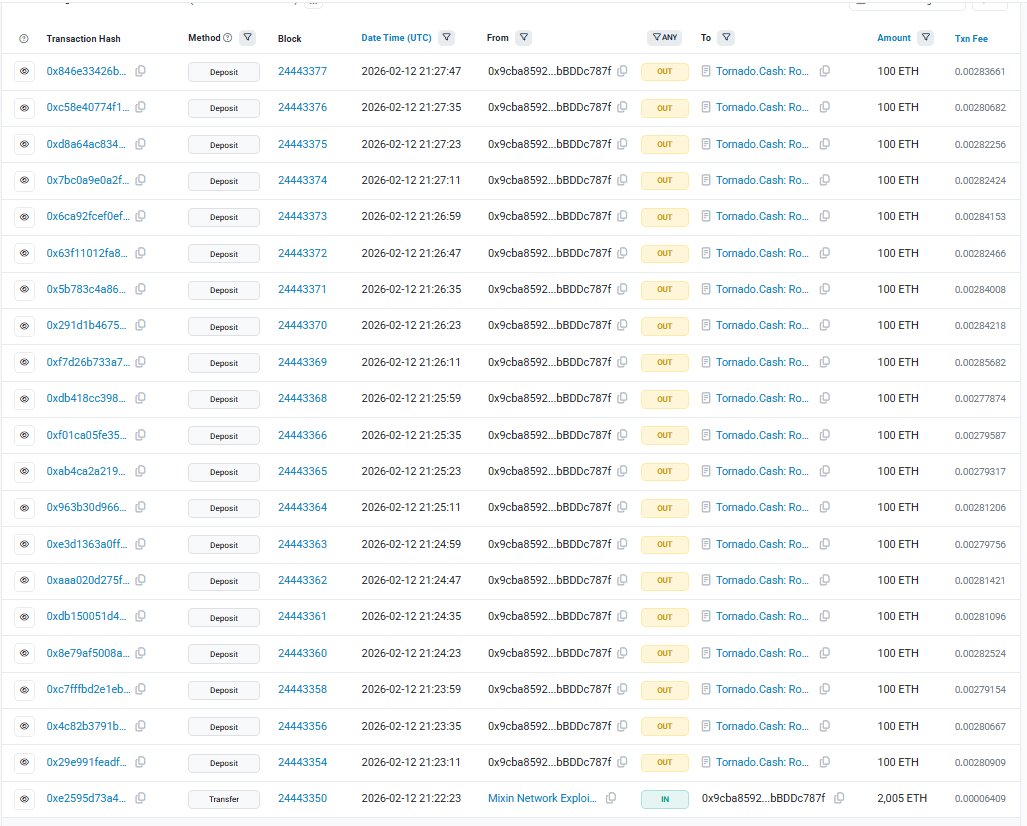Copy From address in block 24443369 row
1027x826 pixels.
622,362
